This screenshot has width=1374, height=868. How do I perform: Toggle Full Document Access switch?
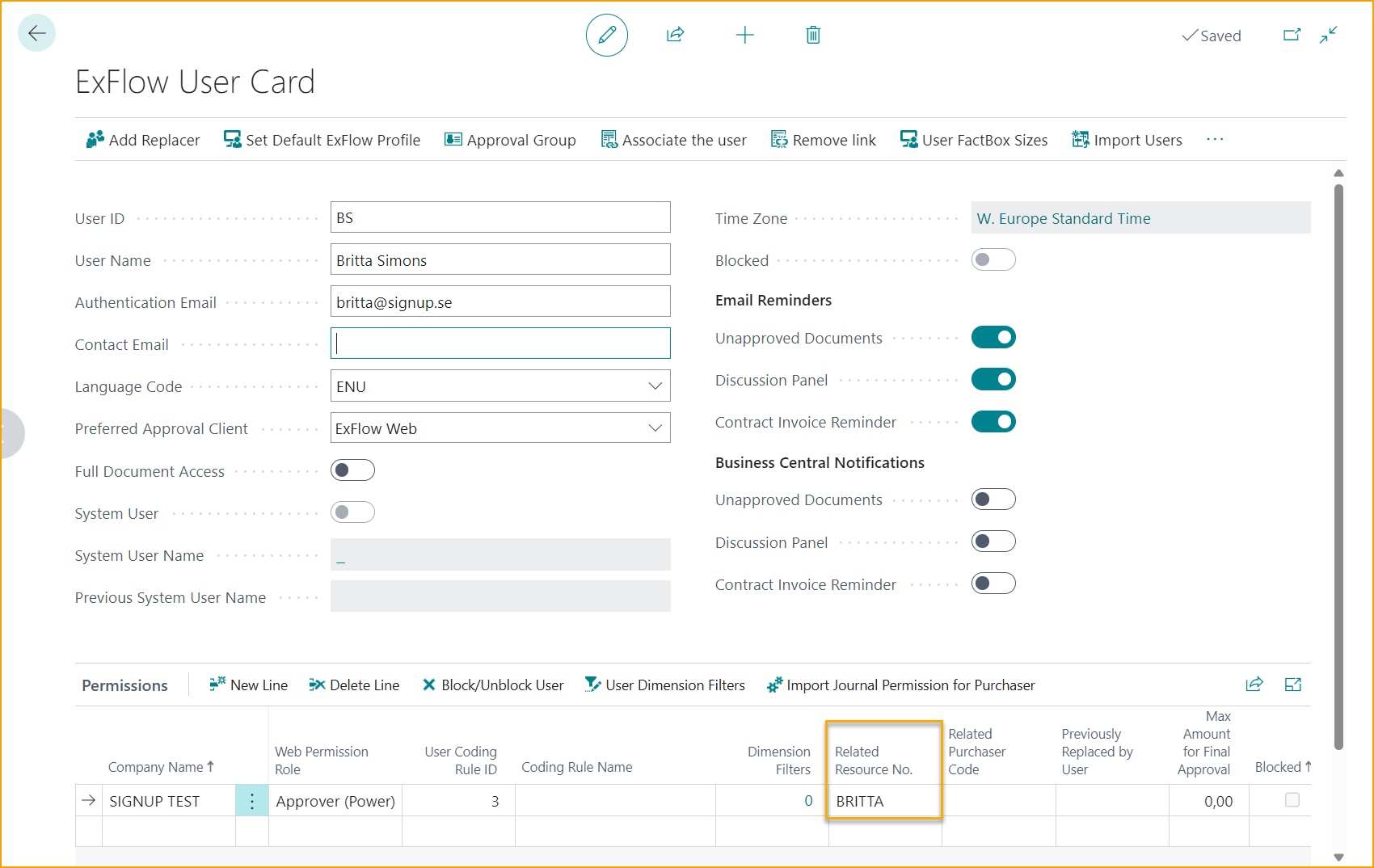click(352, 470)
